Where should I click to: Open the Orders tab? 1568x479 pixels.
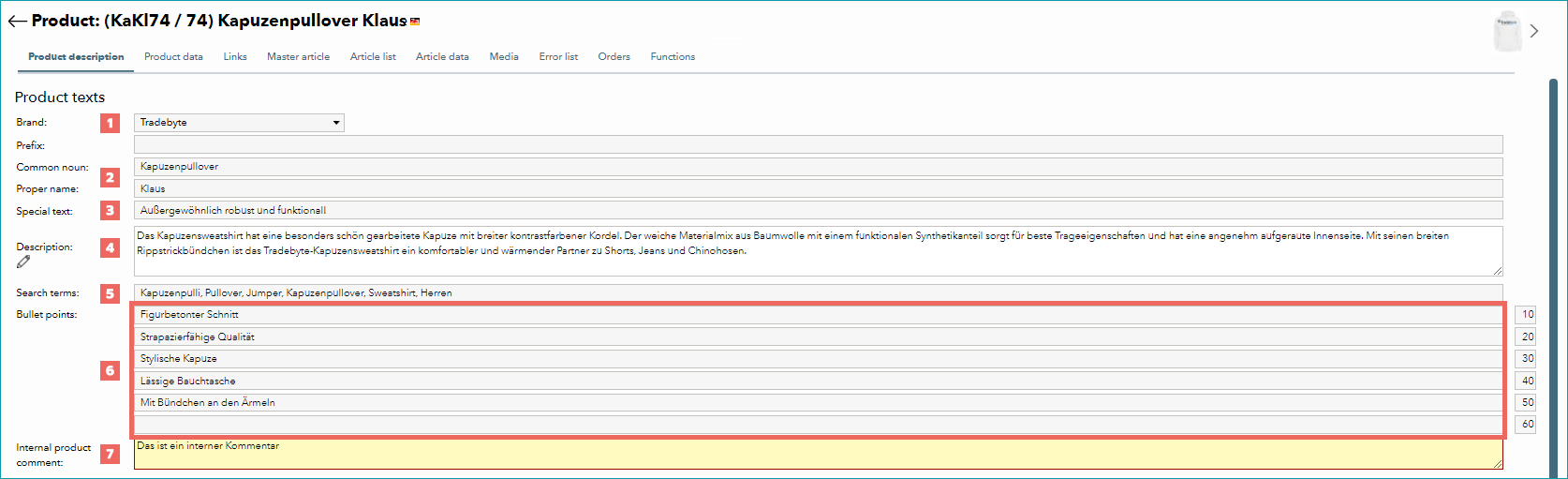(x=614, y=57)
